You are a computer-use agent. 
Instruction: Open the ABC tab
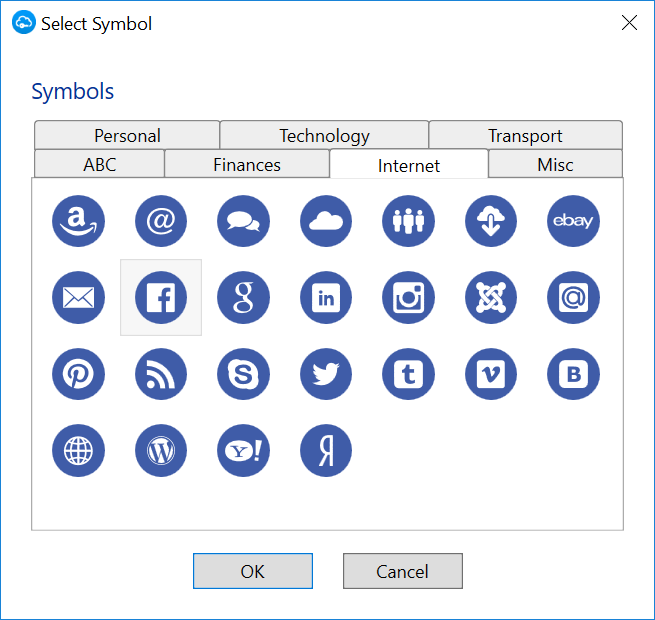(99, 165)
